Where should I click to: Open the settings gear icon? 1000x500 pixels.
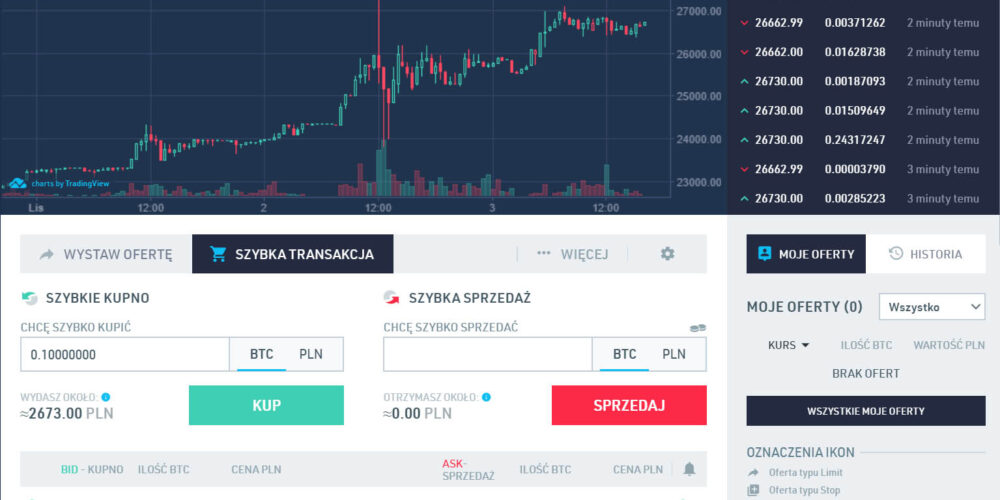pyautogui.click(x=668, y=254)
